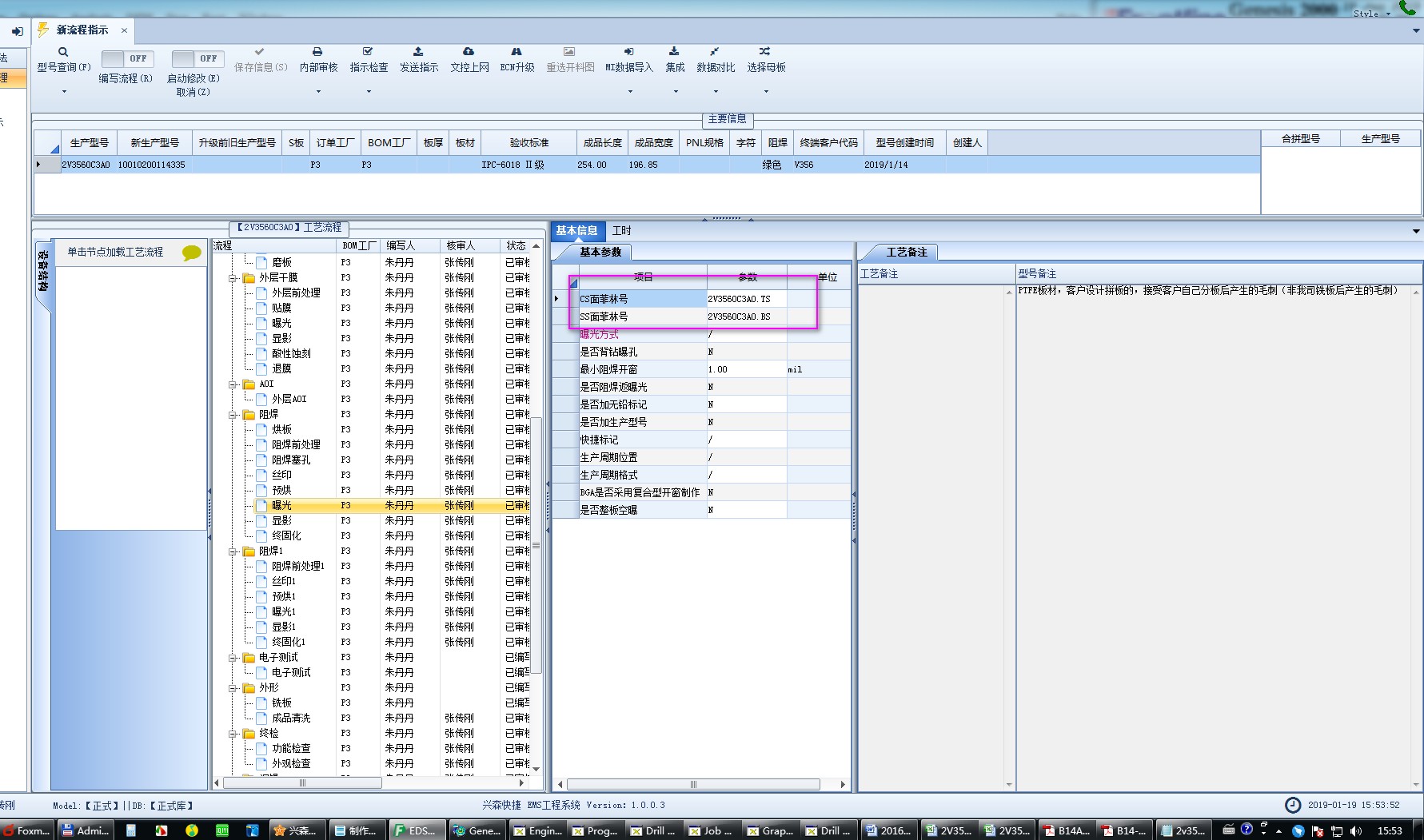Click the 型号查询(F) search icon
This screenshot has width=1424, height=840.
pos(63,52)
